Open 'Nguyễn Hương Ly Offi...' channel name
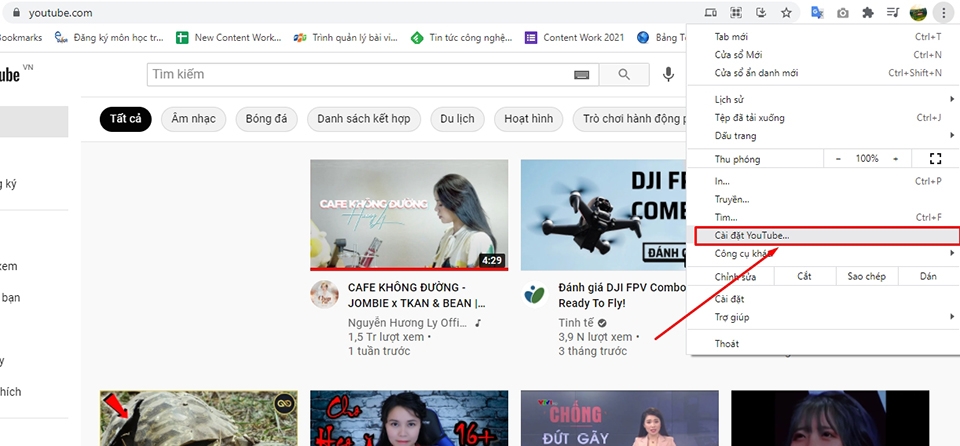960x446 pixels. pyautogui.click(x=408, y=323)
